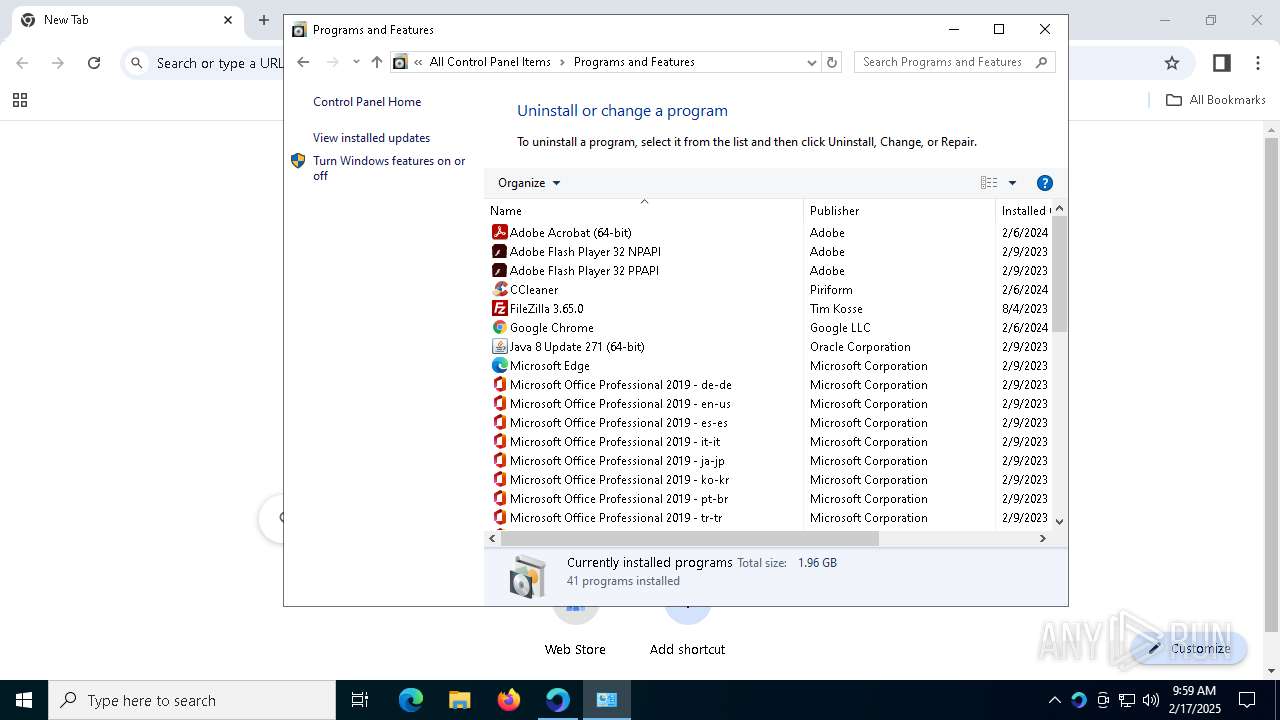The width and height of the screenshot is (1280, 720).
Task: Open Turn Windows features on or off
Action: pyautogui.click(x=389, y=168)
